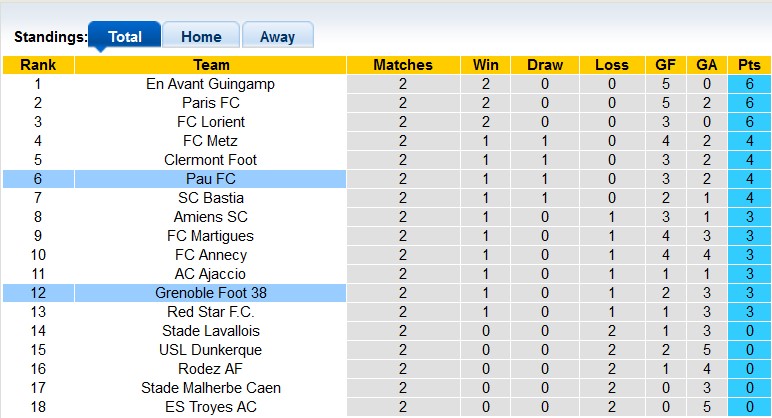Click the Team column header
This screenshot has height=418, width=772.
tap(210, 65)
